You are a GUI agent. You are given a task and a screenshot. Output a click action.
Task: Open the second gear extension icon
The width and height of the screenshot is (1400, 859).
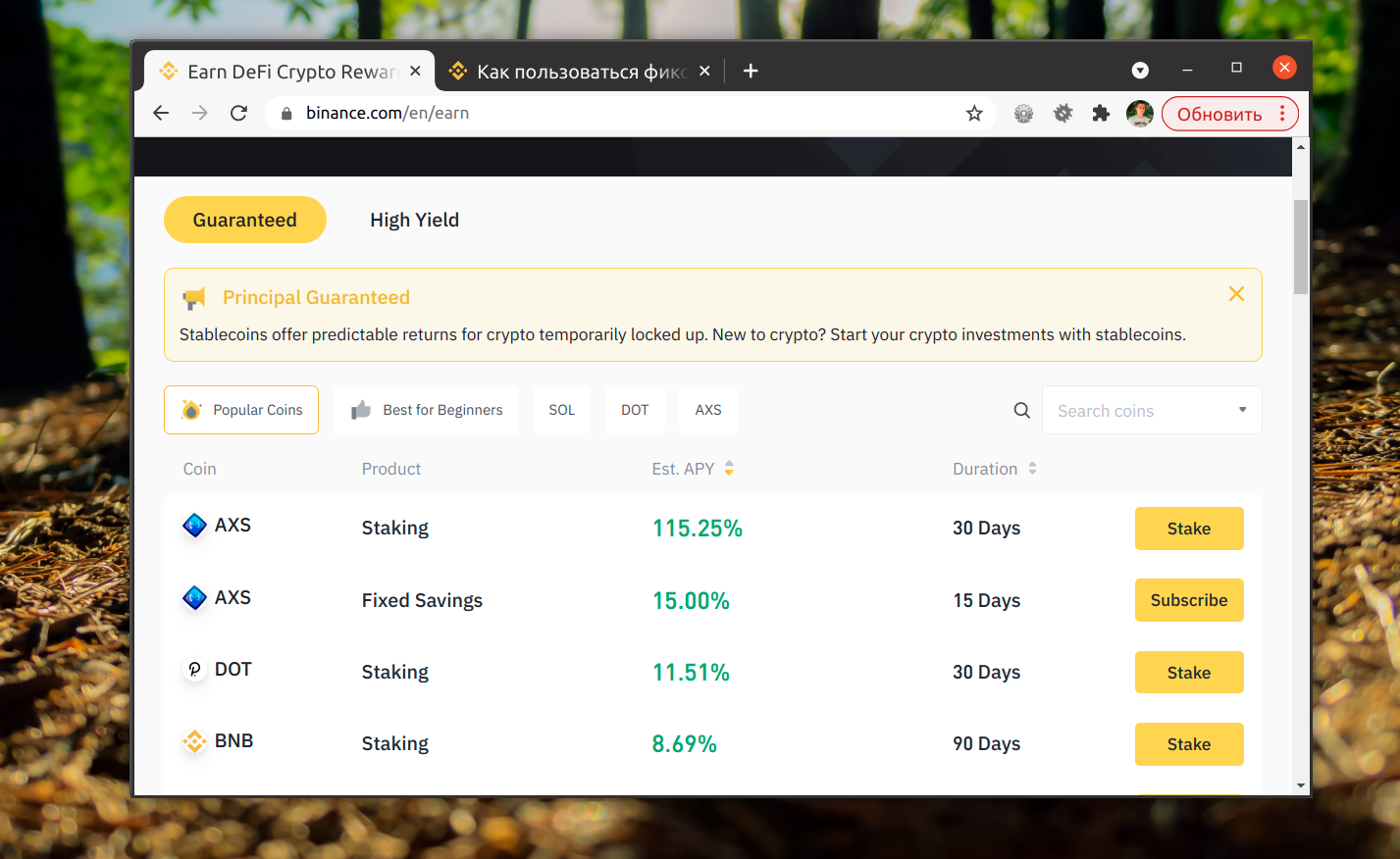[x=1063, y=114]
